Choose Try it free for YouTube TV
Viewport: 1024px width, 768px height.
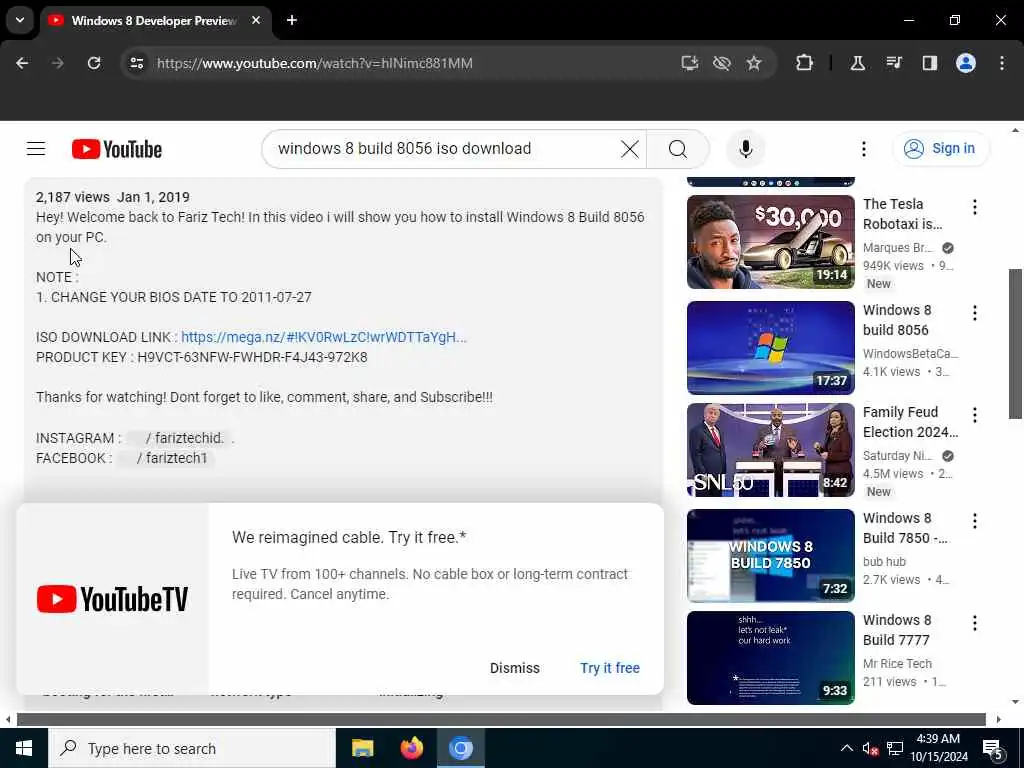(x=610, y=668)
